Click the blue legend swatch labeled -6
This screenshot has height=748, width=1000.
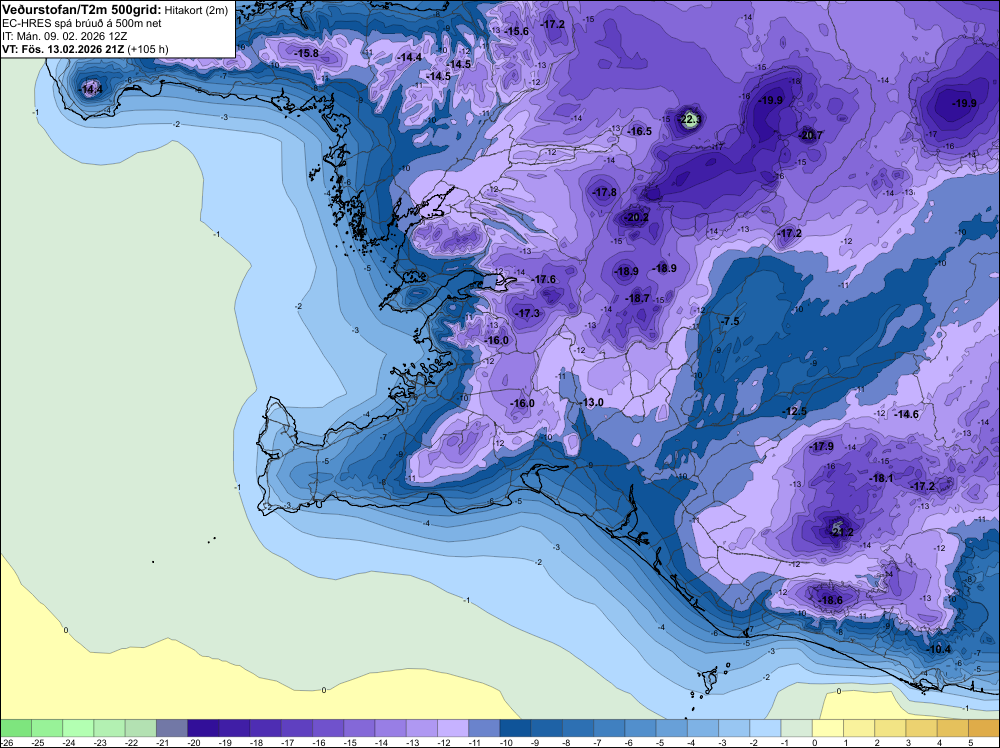coord(640,728)
